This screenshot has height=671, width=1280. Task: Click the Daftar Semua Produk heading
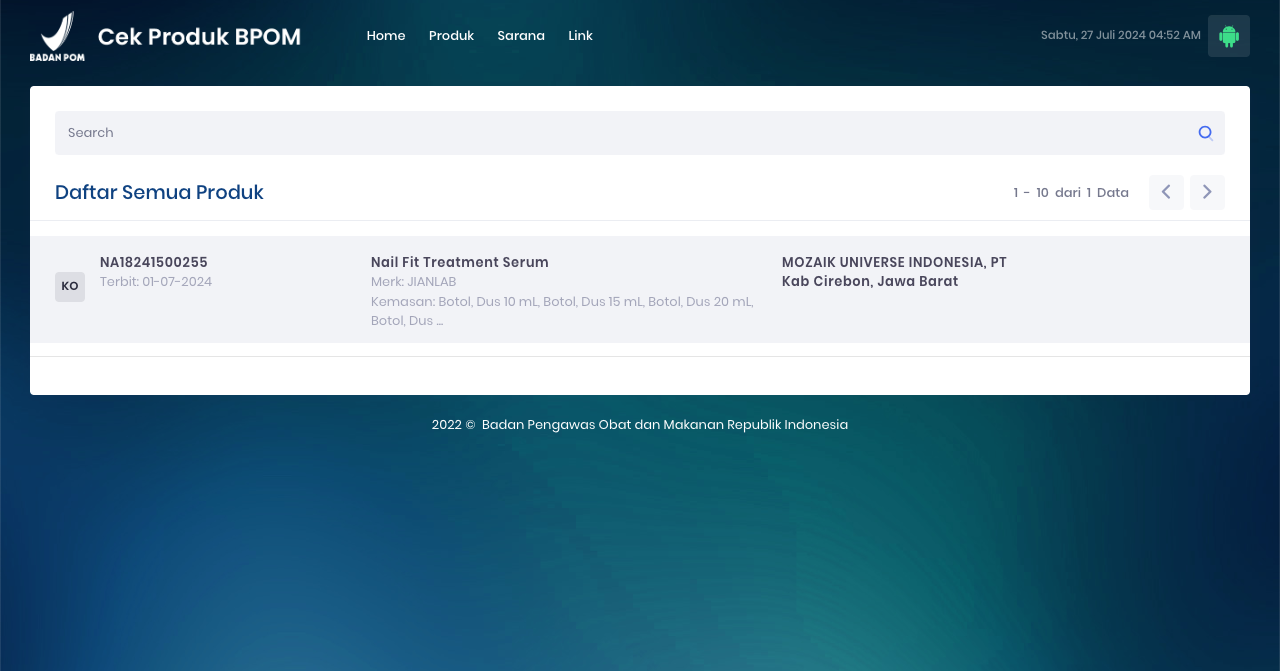pos(159,192)
